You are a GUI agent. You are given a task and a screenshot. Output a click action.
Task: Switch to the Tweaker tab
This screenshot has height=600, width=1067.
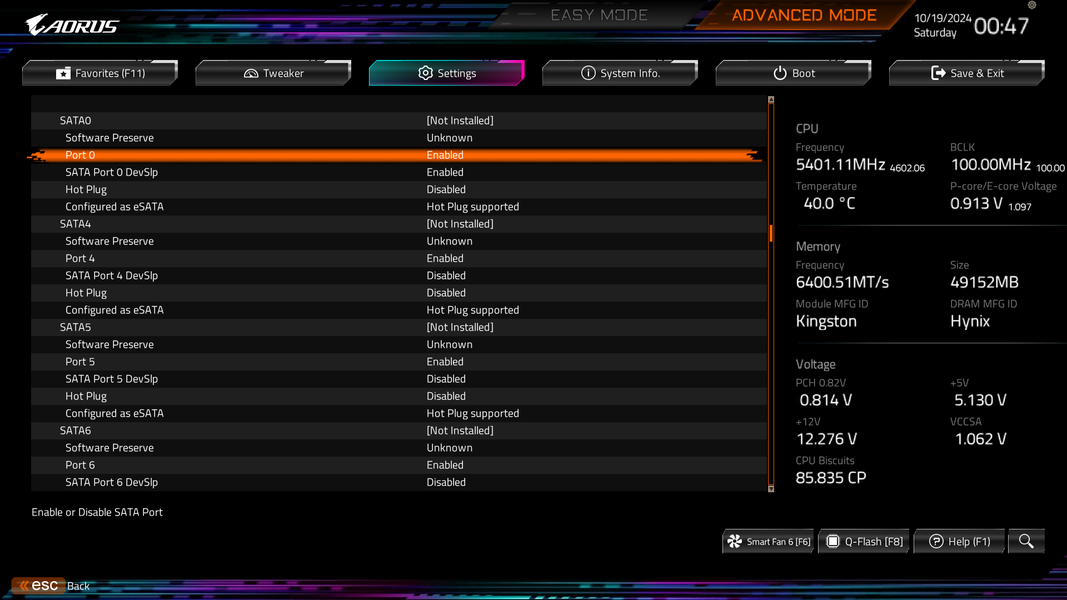click(274, 73)
